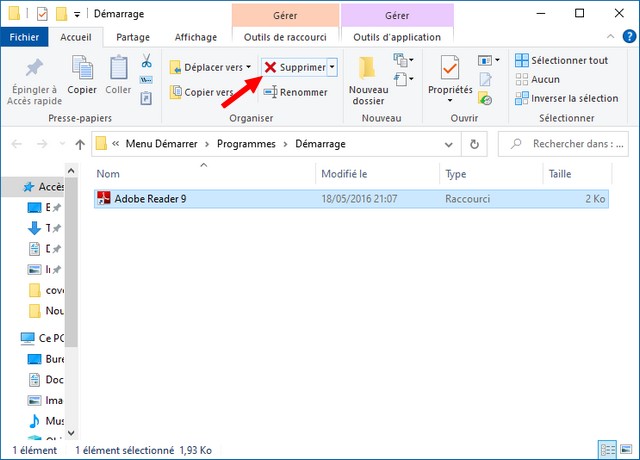Expand the Propriétés dropdown arrow
Viewport: 640px width, 460px height.
point(450,100)
